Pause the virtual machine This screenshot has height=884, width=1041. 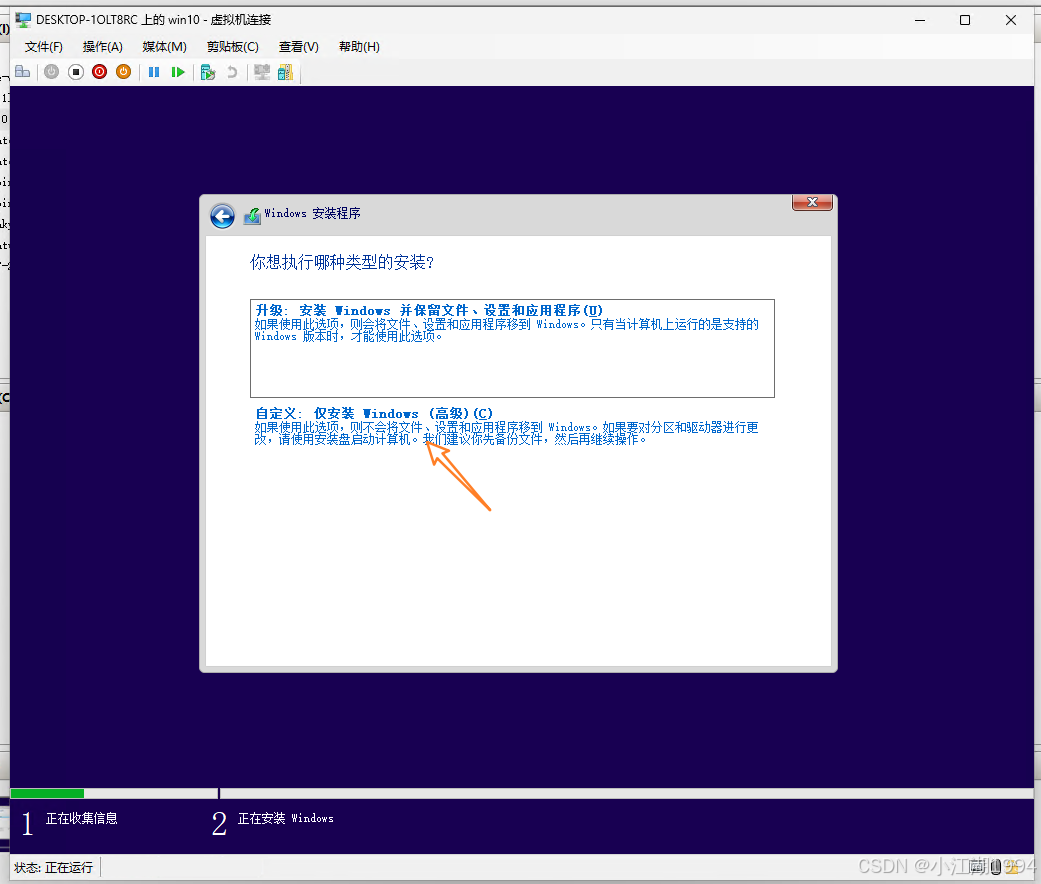tap(153, 72)
